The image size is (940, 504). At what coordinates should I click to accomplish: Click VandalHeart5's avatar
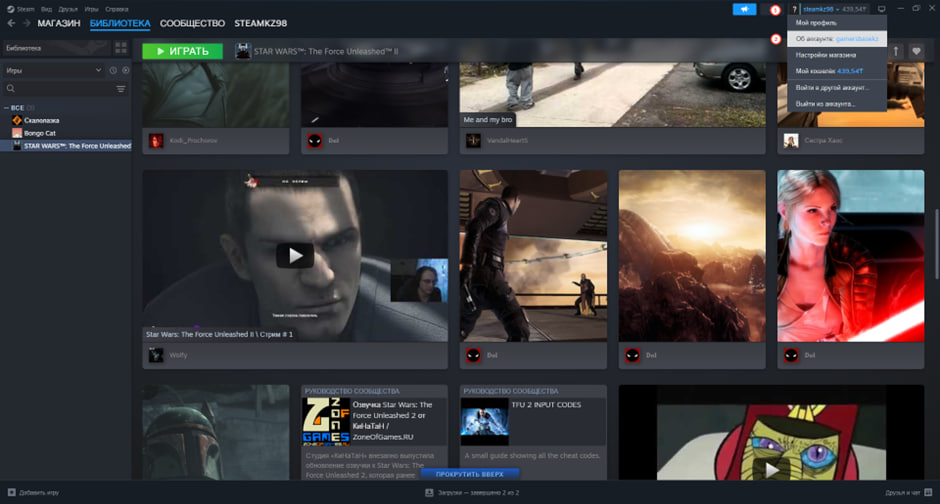473,141
